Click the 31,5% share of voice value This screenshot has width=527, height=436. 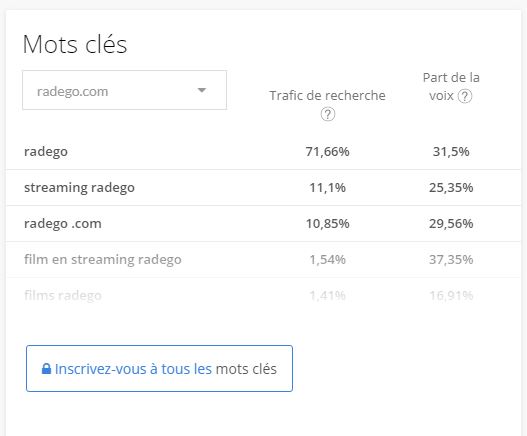point(451,152)
